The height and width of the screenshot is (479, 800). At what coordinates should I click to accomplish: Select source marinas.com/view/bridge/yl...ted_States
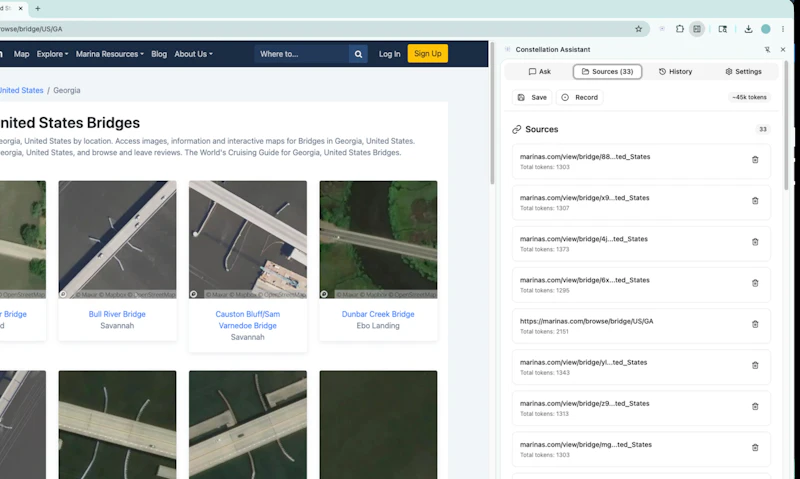(641, 367)
